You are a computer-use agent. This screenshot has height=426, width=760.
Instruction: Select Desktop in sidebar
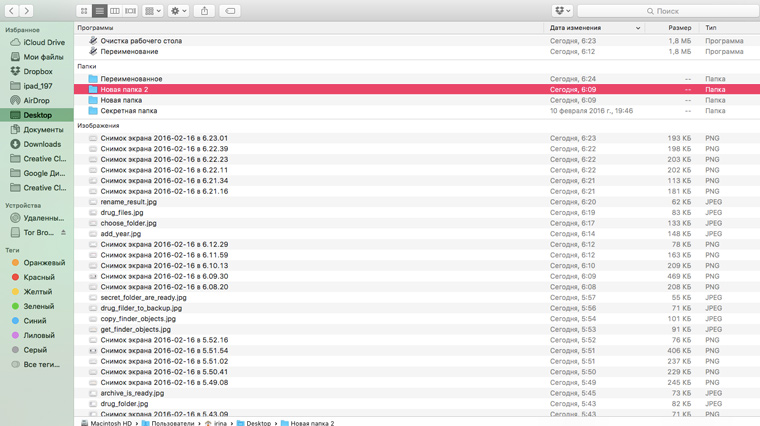(37, 115)
